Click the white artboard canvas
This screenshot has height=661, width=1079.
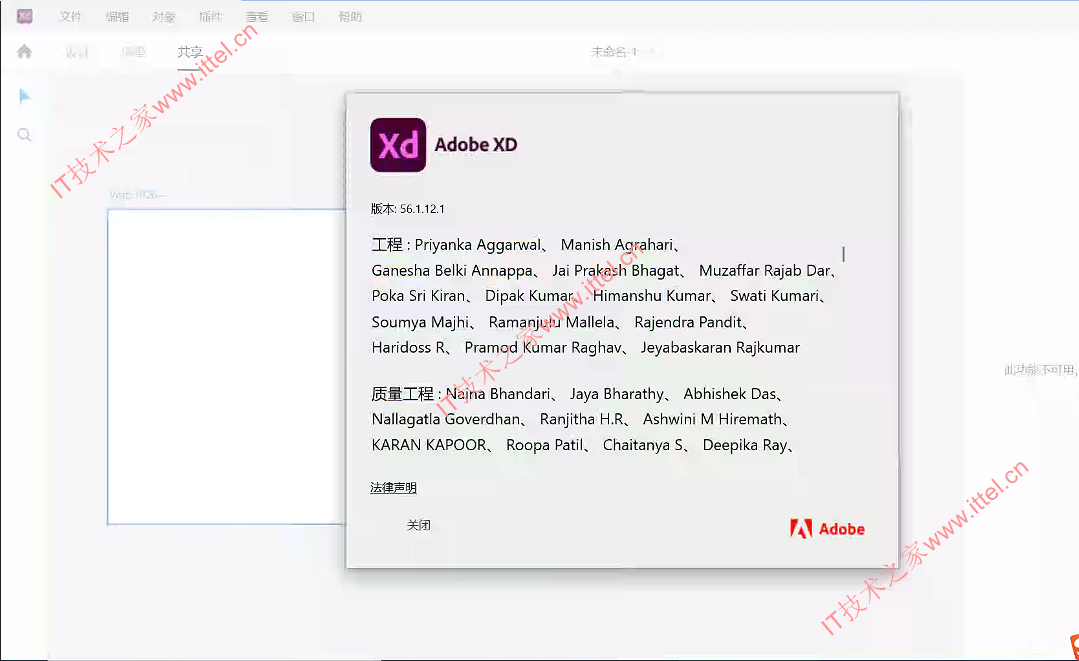[226, 367]
